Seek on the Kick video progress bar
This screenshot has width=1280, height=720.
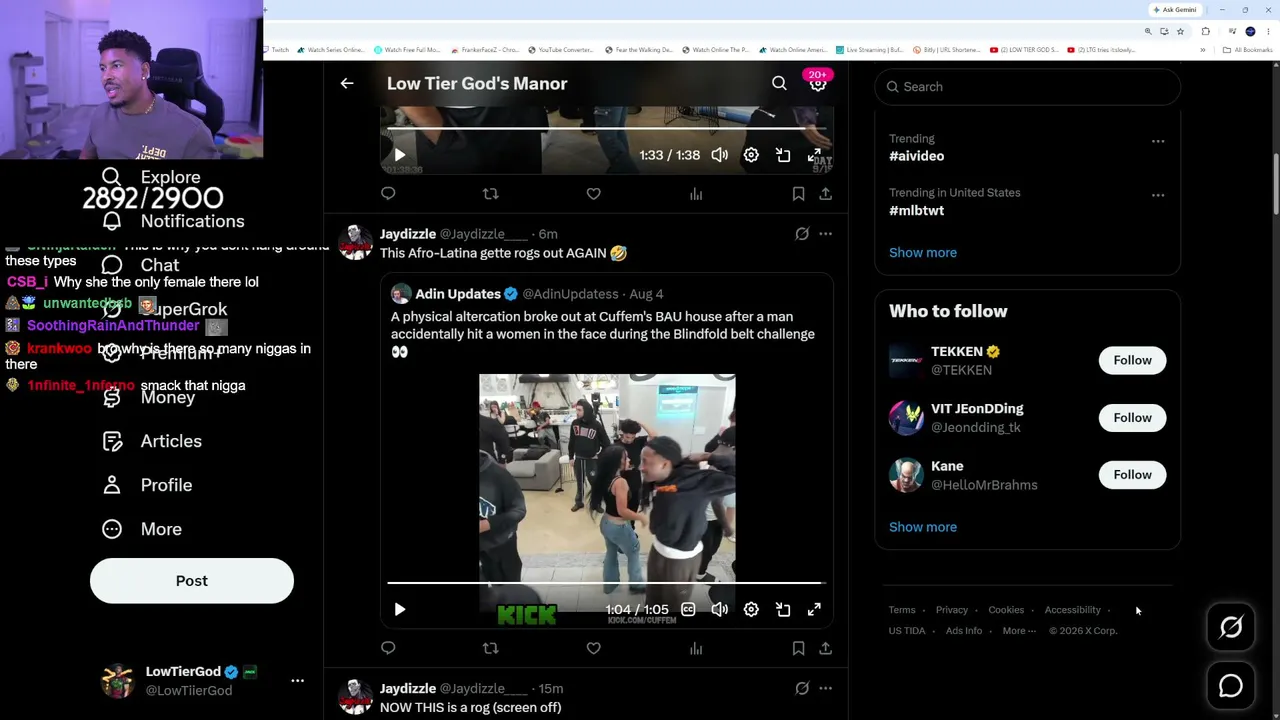tap(605, 582)
